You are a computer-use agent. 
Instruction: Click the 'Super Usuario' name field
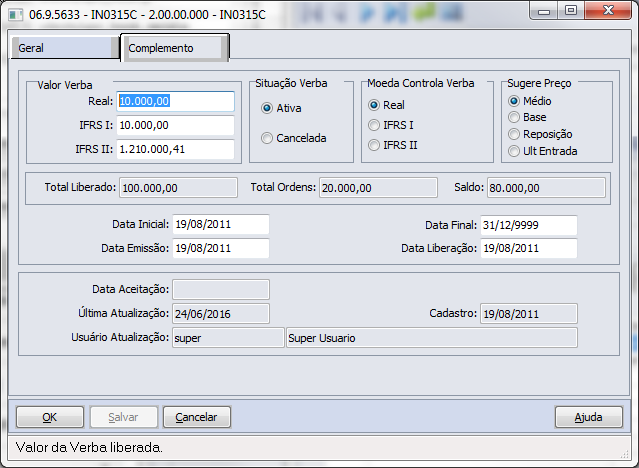432,338
